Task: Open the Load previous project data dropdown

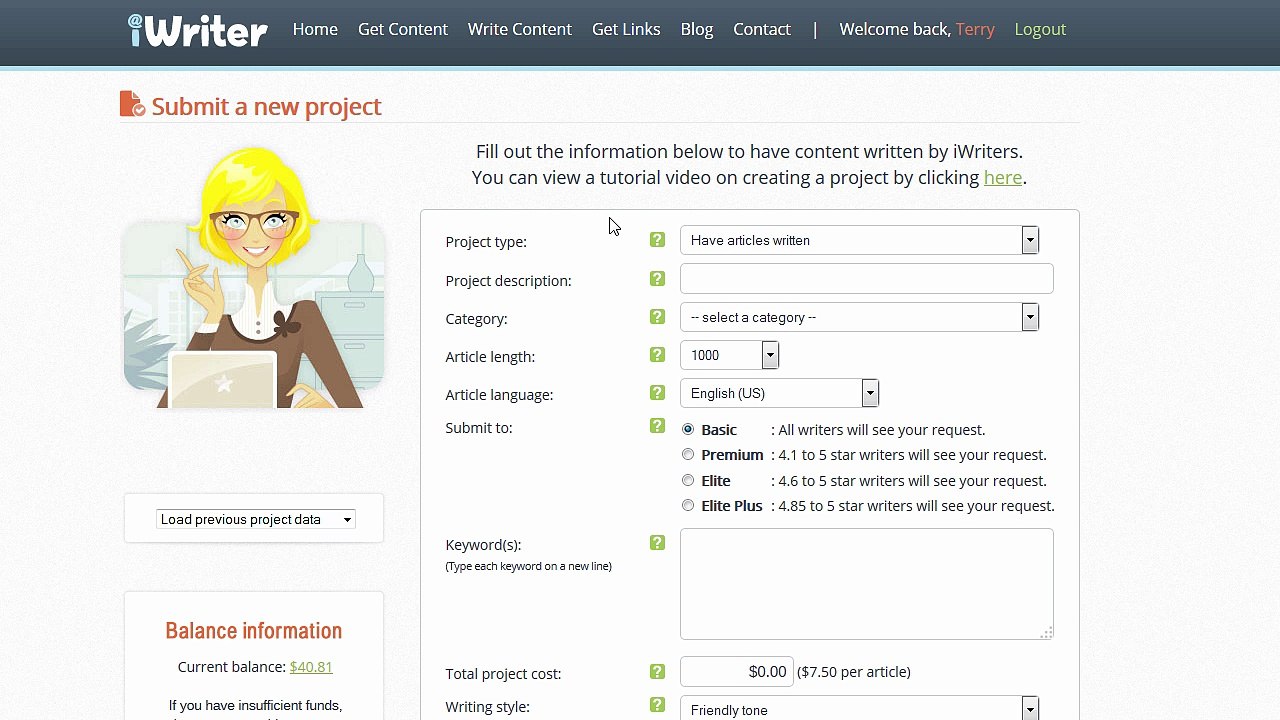Action: [255, 519]
